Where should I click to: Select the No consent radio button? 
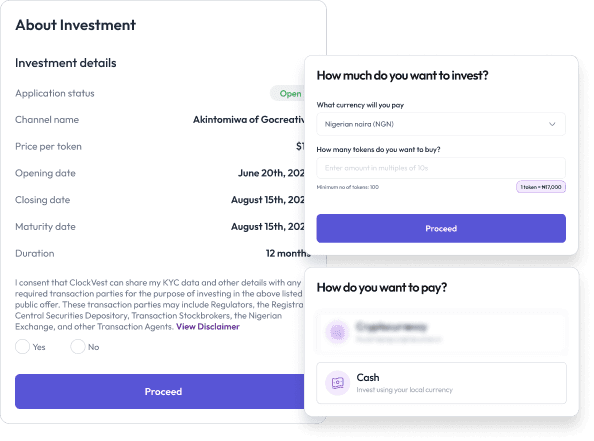click(78, 347)
